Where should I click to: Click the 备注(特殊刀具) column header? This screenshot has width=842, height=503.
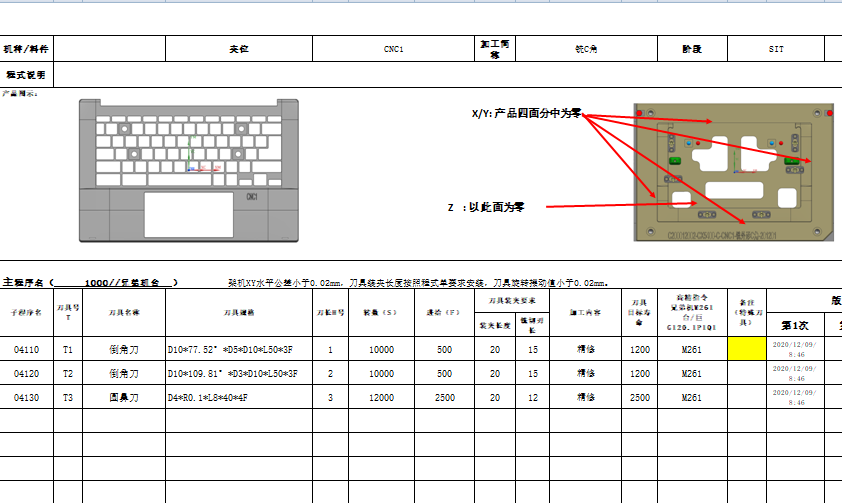(747, 312)
